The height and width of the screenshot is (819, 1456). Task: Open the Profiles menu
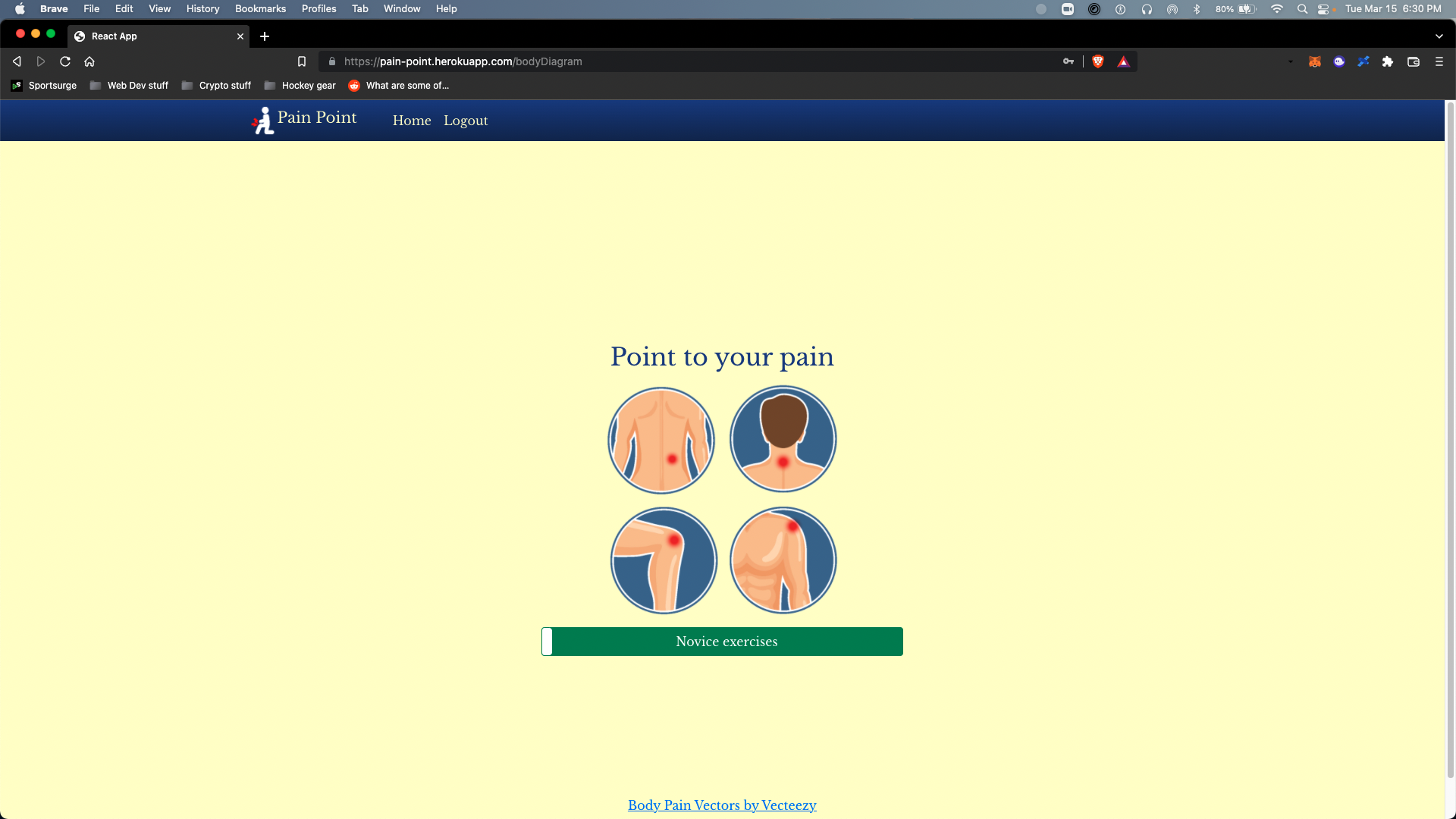point(318,9)
